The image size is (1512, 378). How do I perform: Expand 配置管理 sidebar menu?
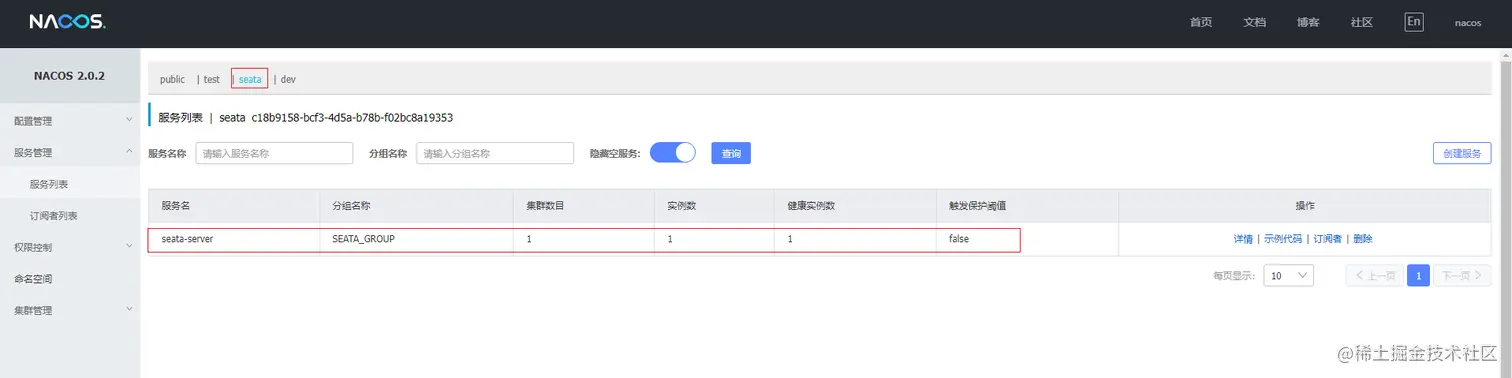point(70,121)
